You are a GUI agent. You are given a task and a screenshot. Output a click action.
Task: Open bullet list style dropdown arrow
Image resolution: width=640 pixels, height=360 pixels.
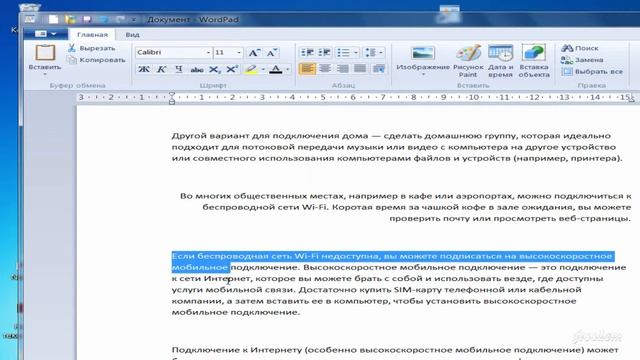356,53
